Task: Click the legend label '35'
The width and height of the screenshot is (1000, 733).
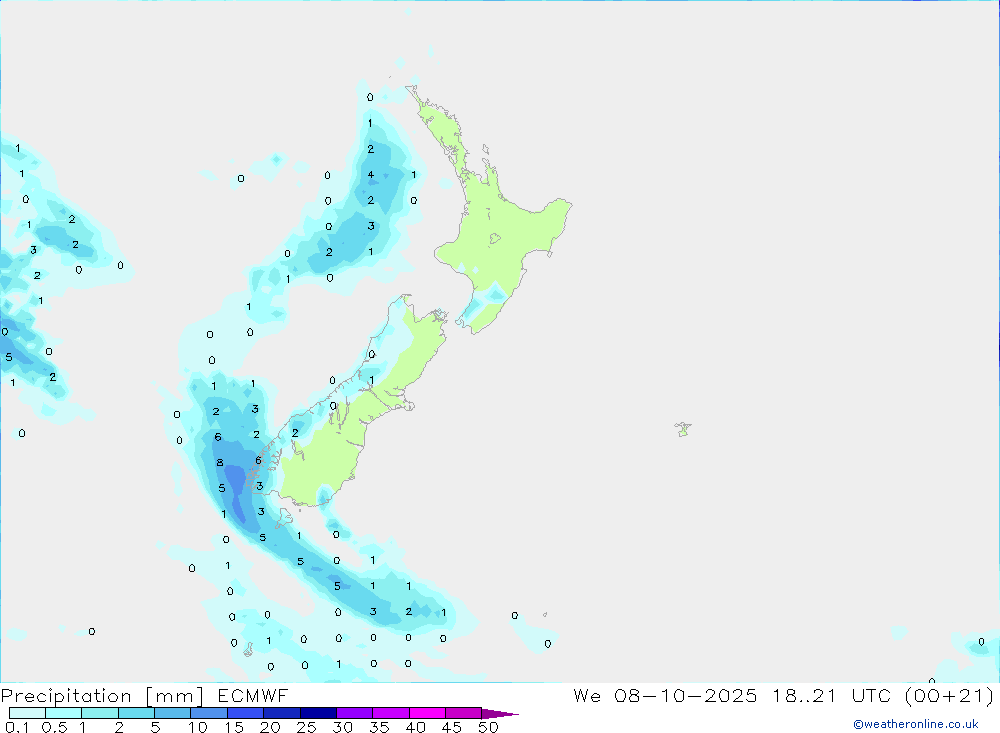Action: pos(379,727)
